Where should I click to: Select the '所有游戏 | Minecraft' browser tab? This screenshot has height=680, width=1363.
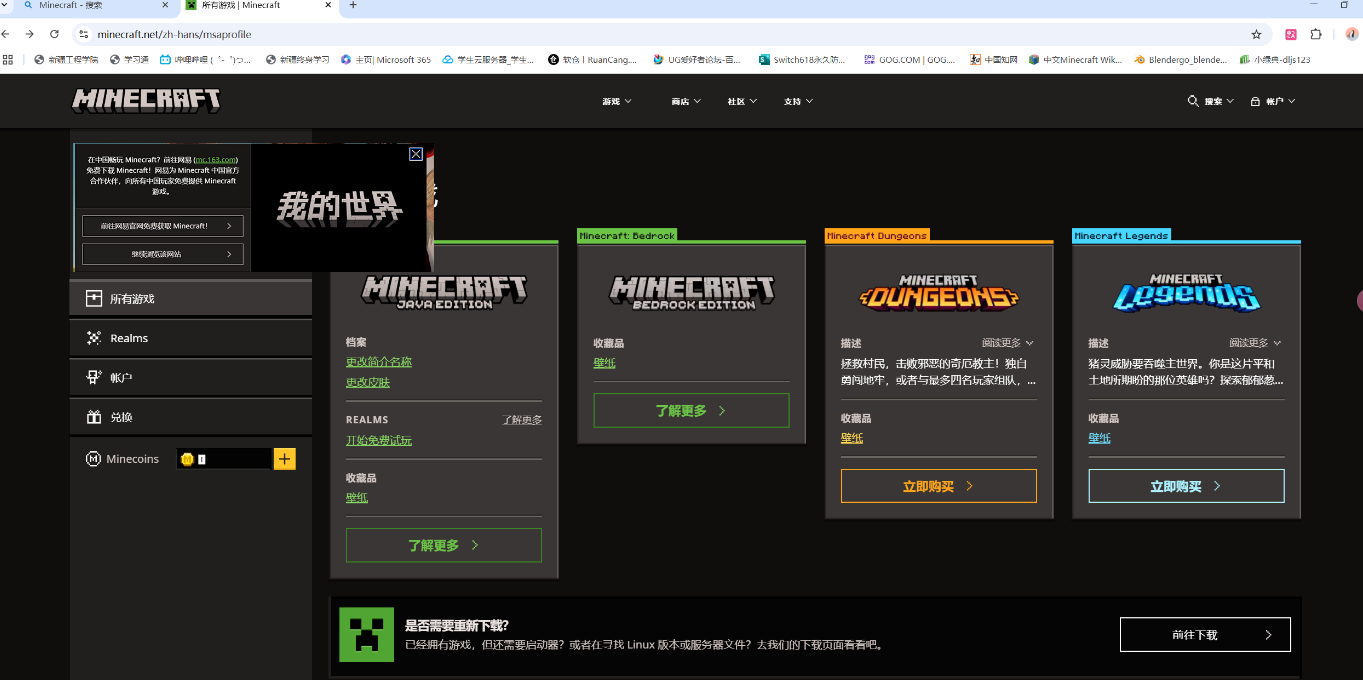click(258, 5)
